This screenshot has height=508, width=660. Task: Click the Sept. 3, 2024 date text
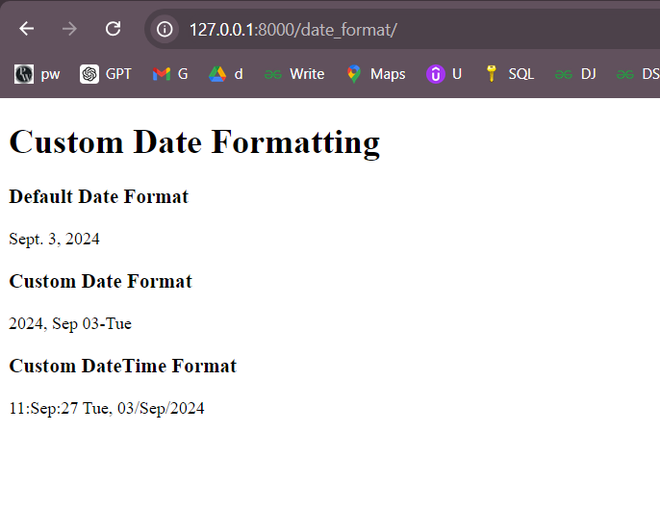(x=54, y=239)
